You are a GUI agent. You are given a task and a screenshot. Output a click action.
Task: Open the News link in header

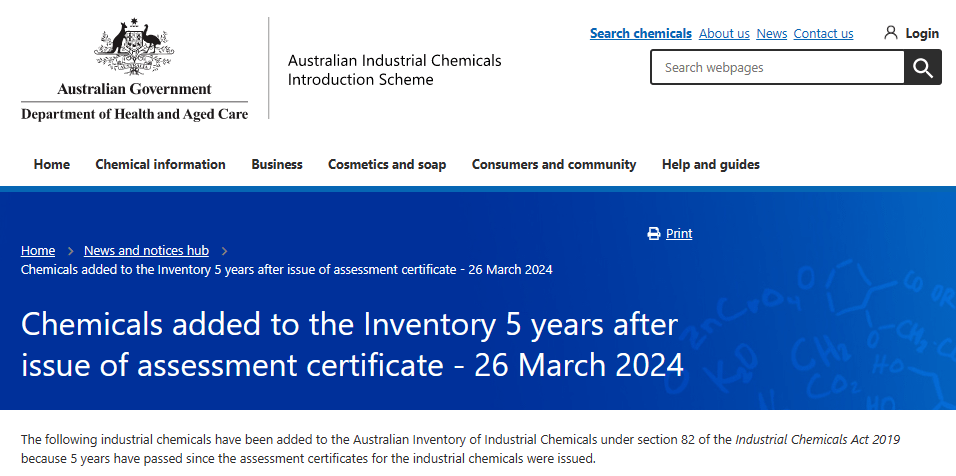772,34
